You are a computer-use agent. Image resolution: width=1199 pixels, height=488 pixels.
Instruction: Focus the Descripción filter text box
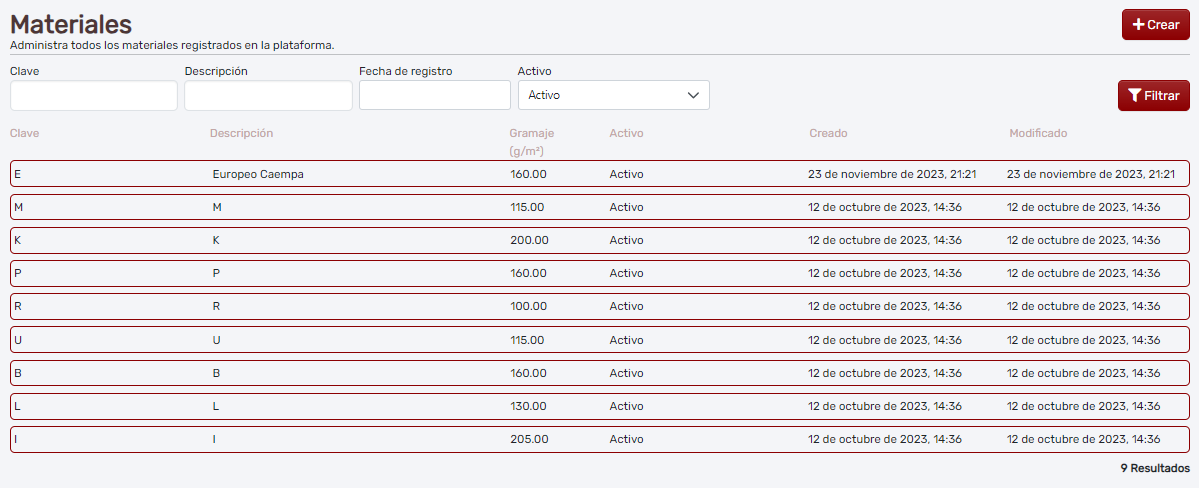click(x=268, y=95)
